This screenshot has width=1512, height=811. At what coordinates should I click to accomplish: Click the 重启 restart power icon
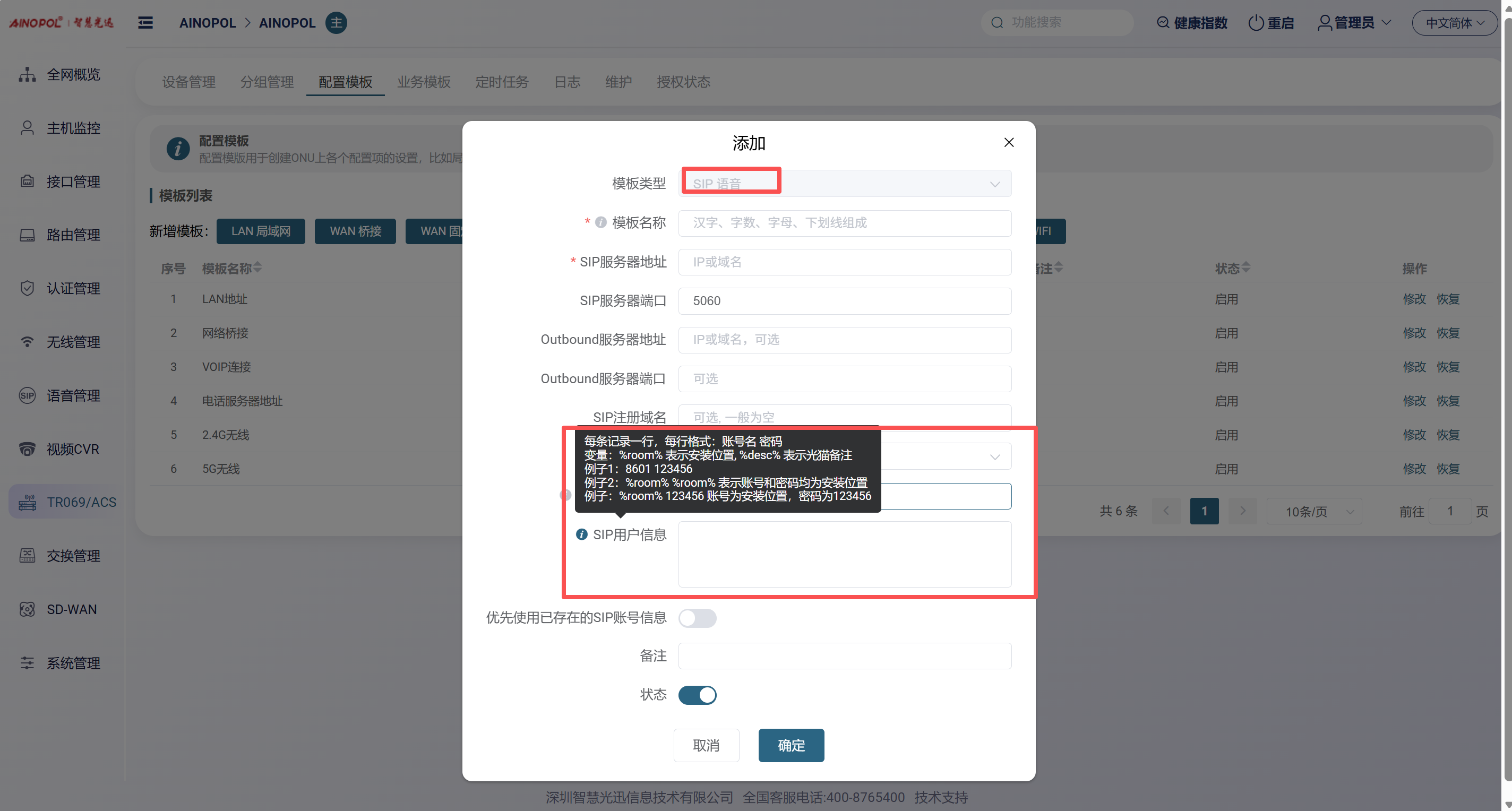point(1256,23)
